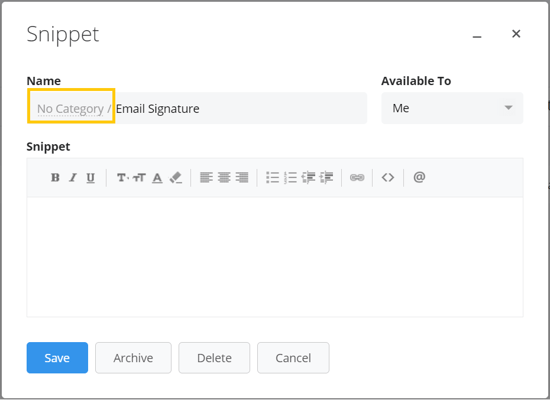
Task: Insert a numbered list
Action: 290,178
